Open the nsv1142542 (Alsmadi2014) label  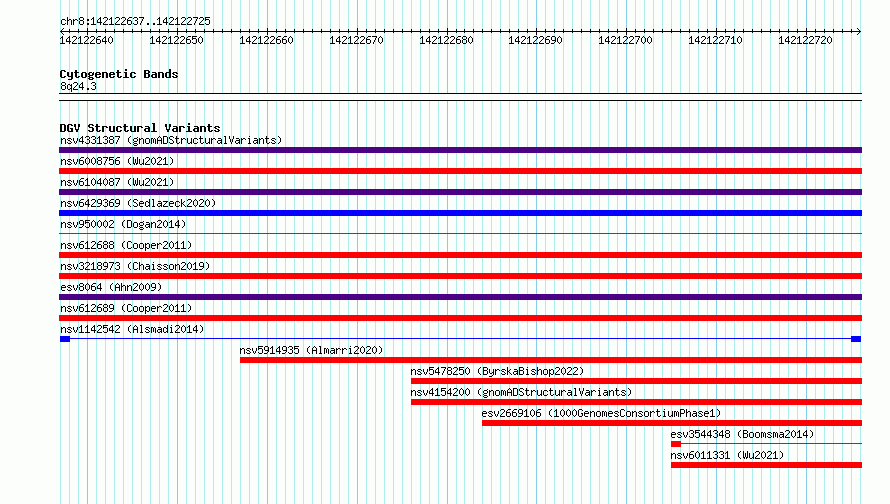132,329
